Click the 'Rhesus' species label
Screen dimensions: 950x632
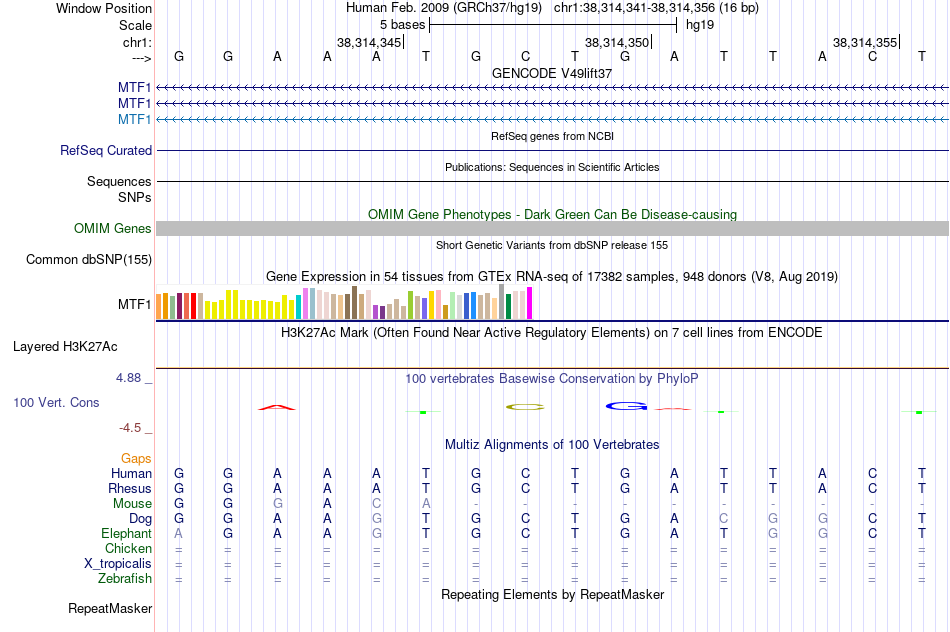[130, 488]
